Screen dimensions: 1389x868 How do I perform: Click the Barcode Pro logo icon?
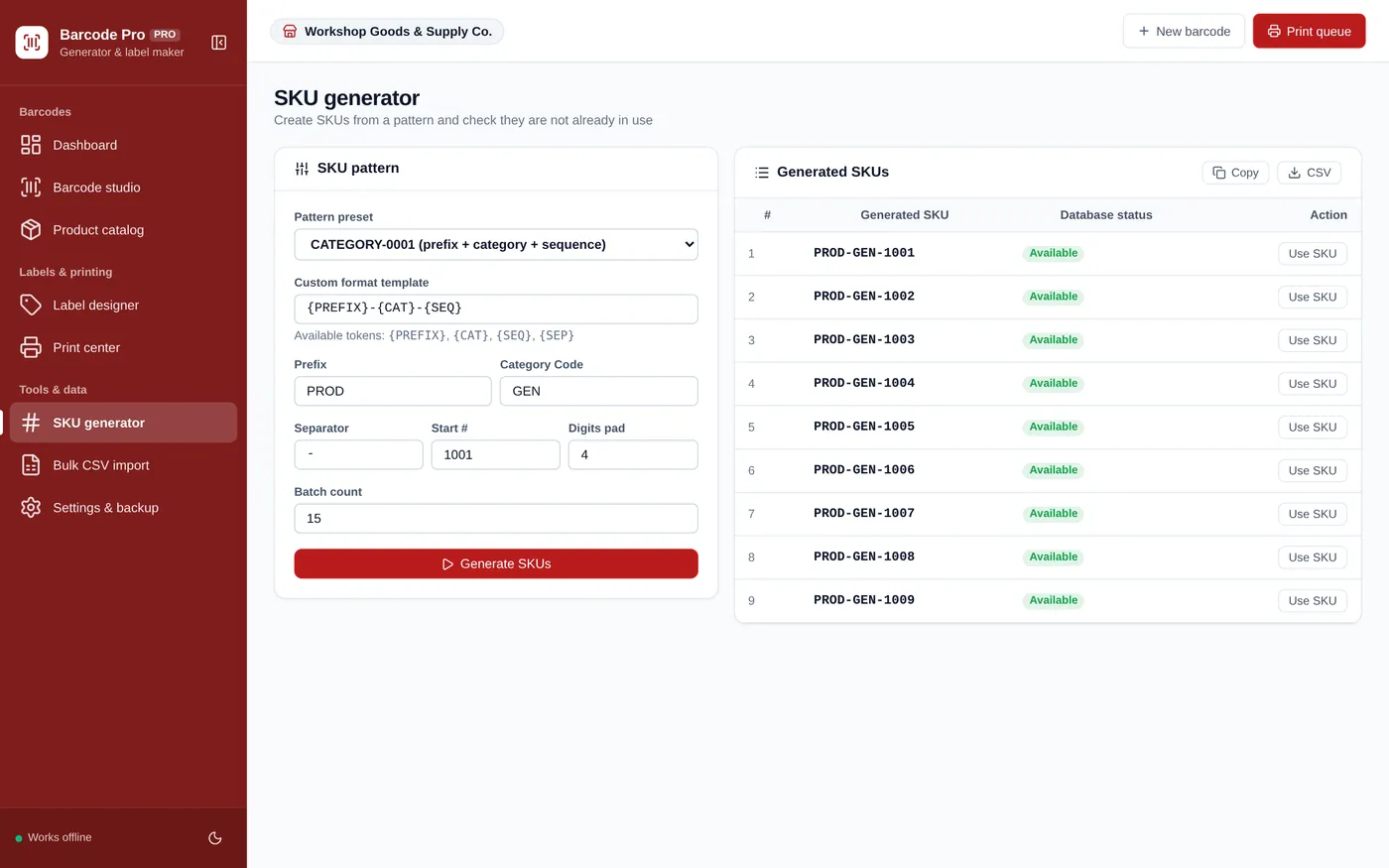click(32, 43)
